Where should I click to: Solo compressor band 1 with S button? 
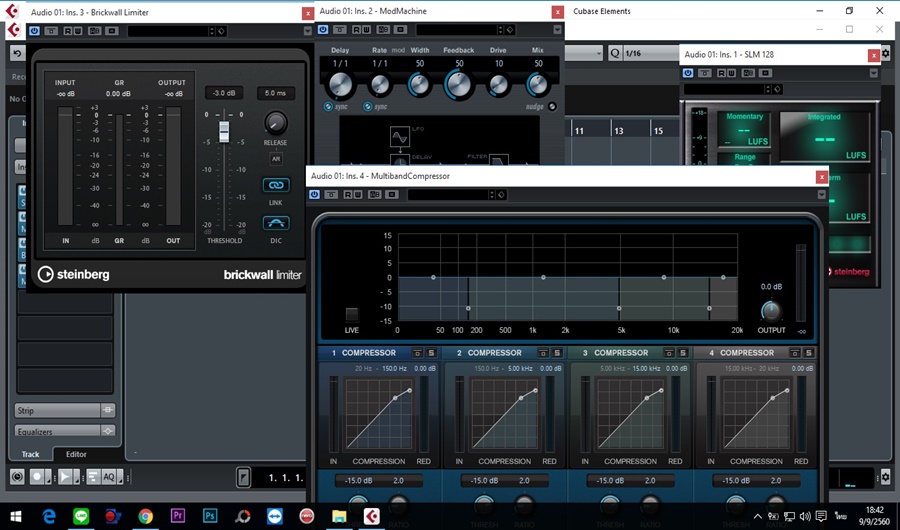pyautogui.click(x=431, y=353)
